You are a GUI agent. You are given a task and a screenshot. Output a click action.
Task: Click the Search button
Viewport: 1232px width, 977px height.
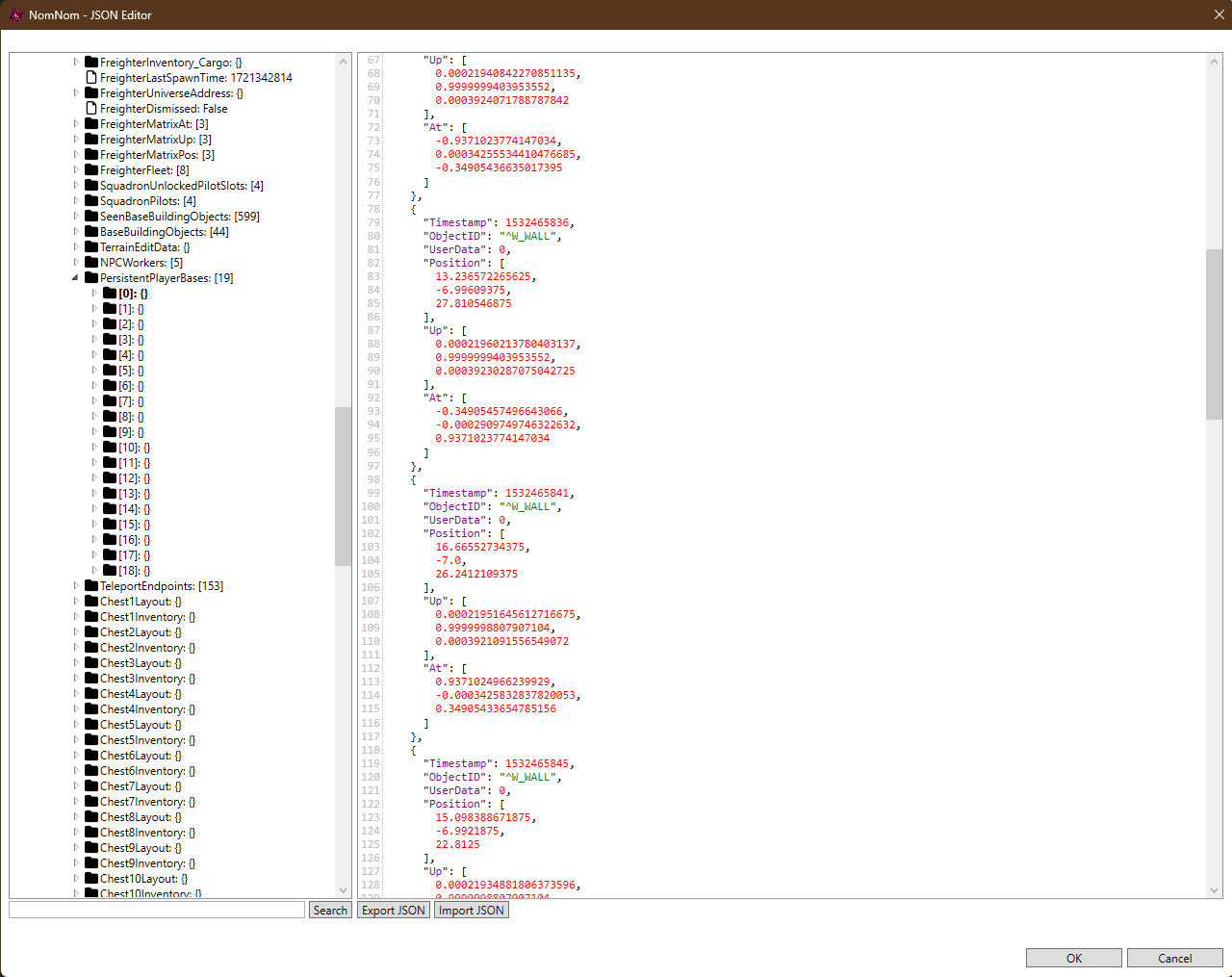(330, 911)
